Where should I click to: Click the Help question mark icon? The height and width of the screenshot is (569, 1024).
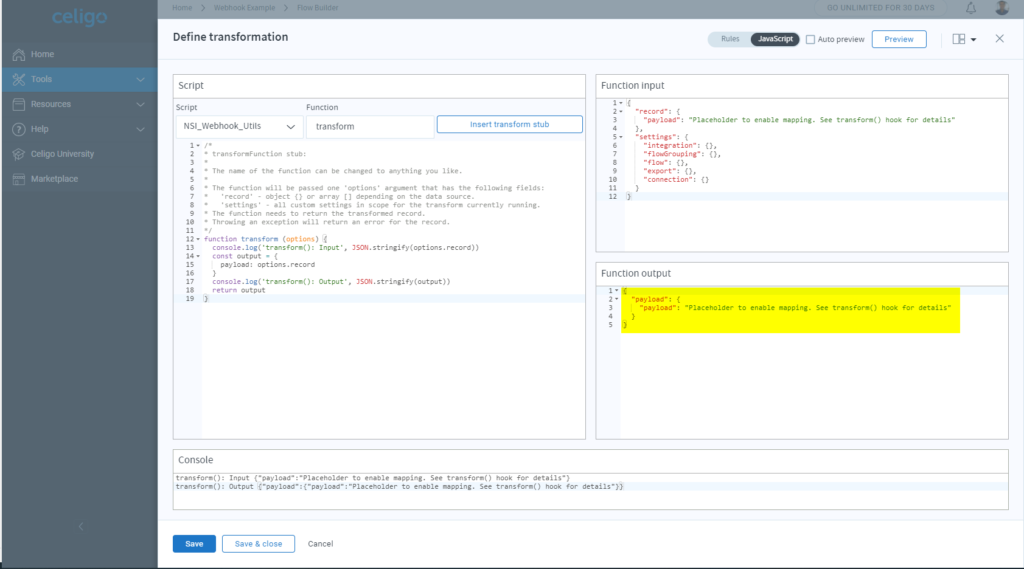19,129
